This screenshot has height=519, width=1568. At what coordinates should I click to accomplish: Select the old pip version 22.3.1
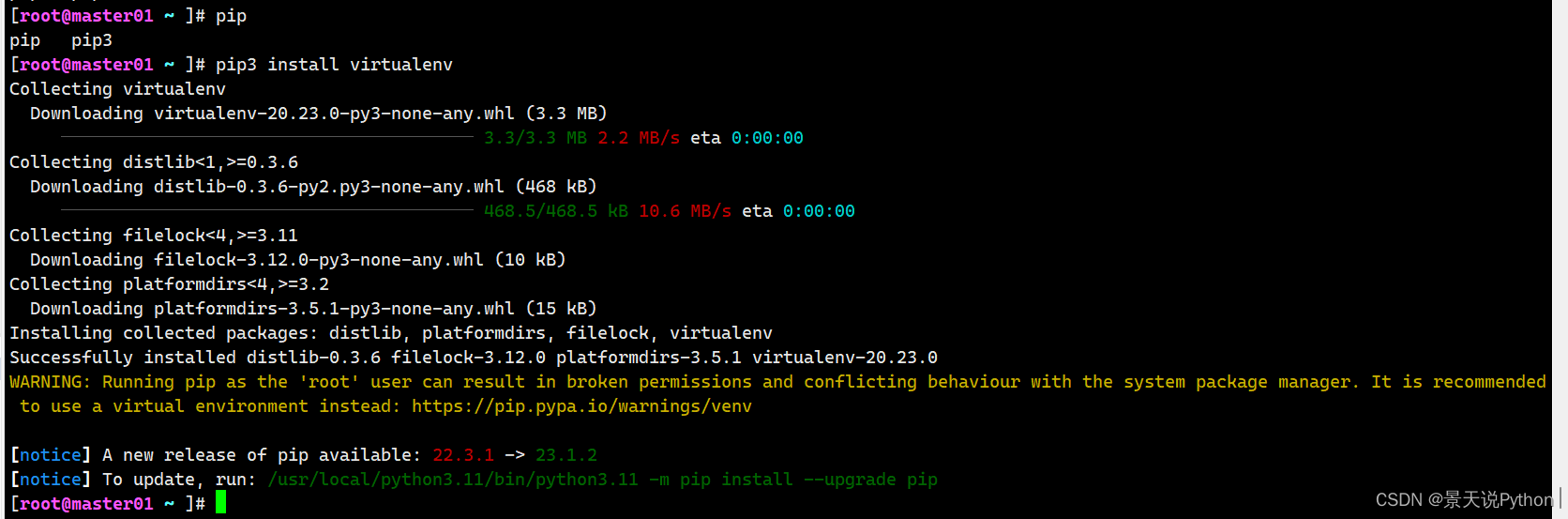click(x=463, y=455)
